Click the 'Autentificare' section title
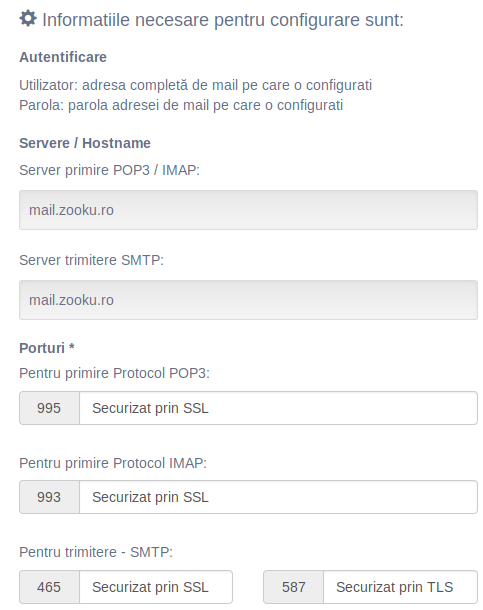 pos(63,57)
